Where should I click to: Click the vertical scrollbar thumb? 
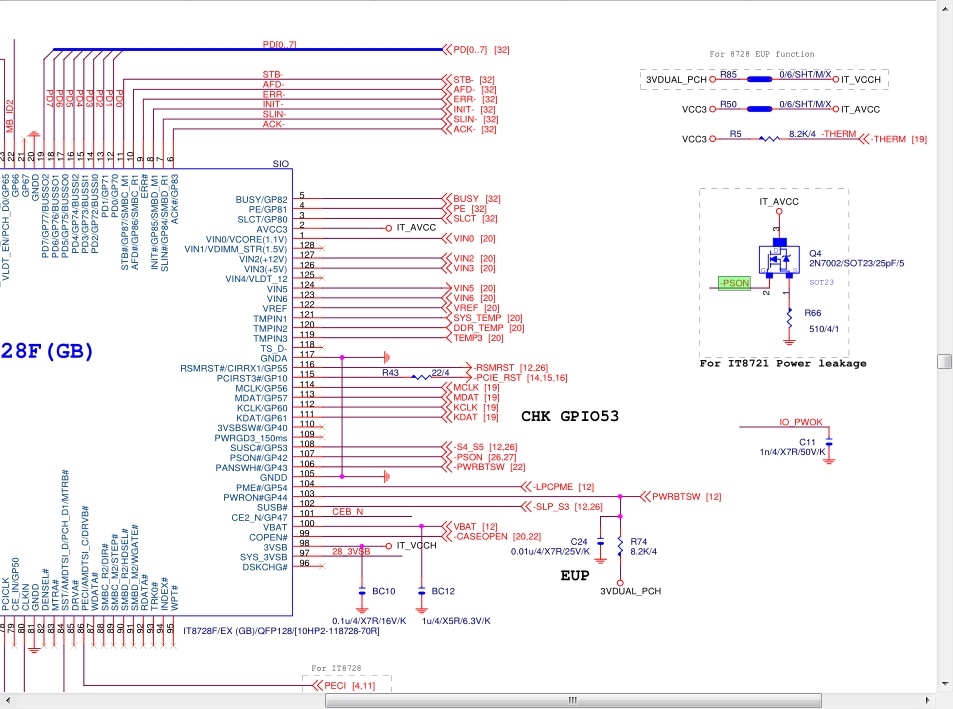[944, 361]
